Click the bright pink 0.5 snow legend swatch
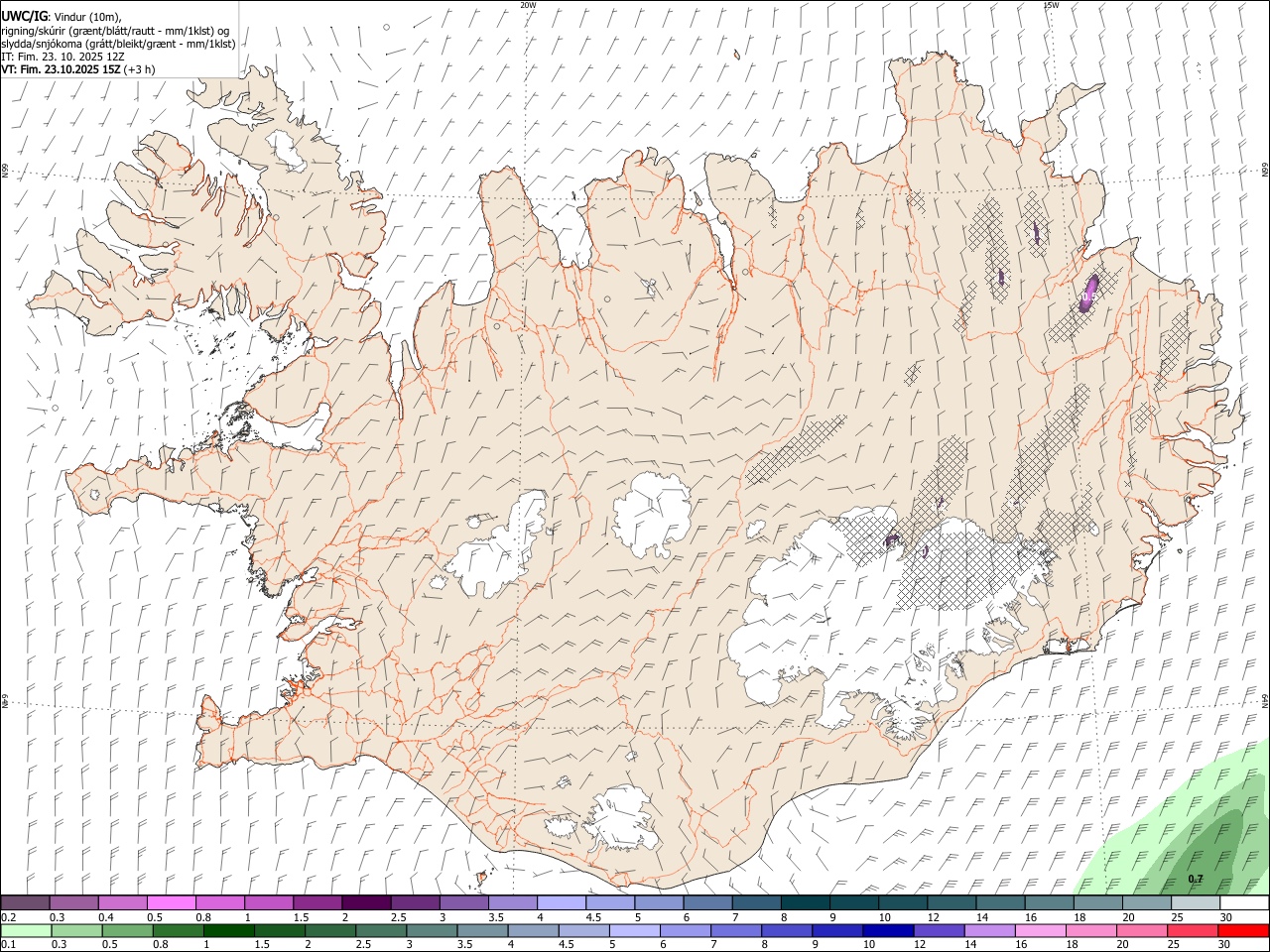1270x952 pixels. pos(171,902)
